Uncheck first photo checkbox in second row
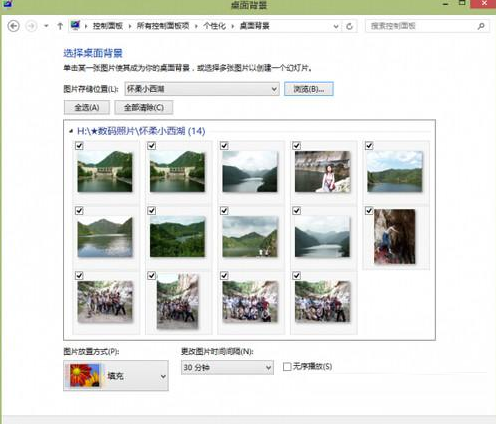496x424 pixels. [79, 211]
